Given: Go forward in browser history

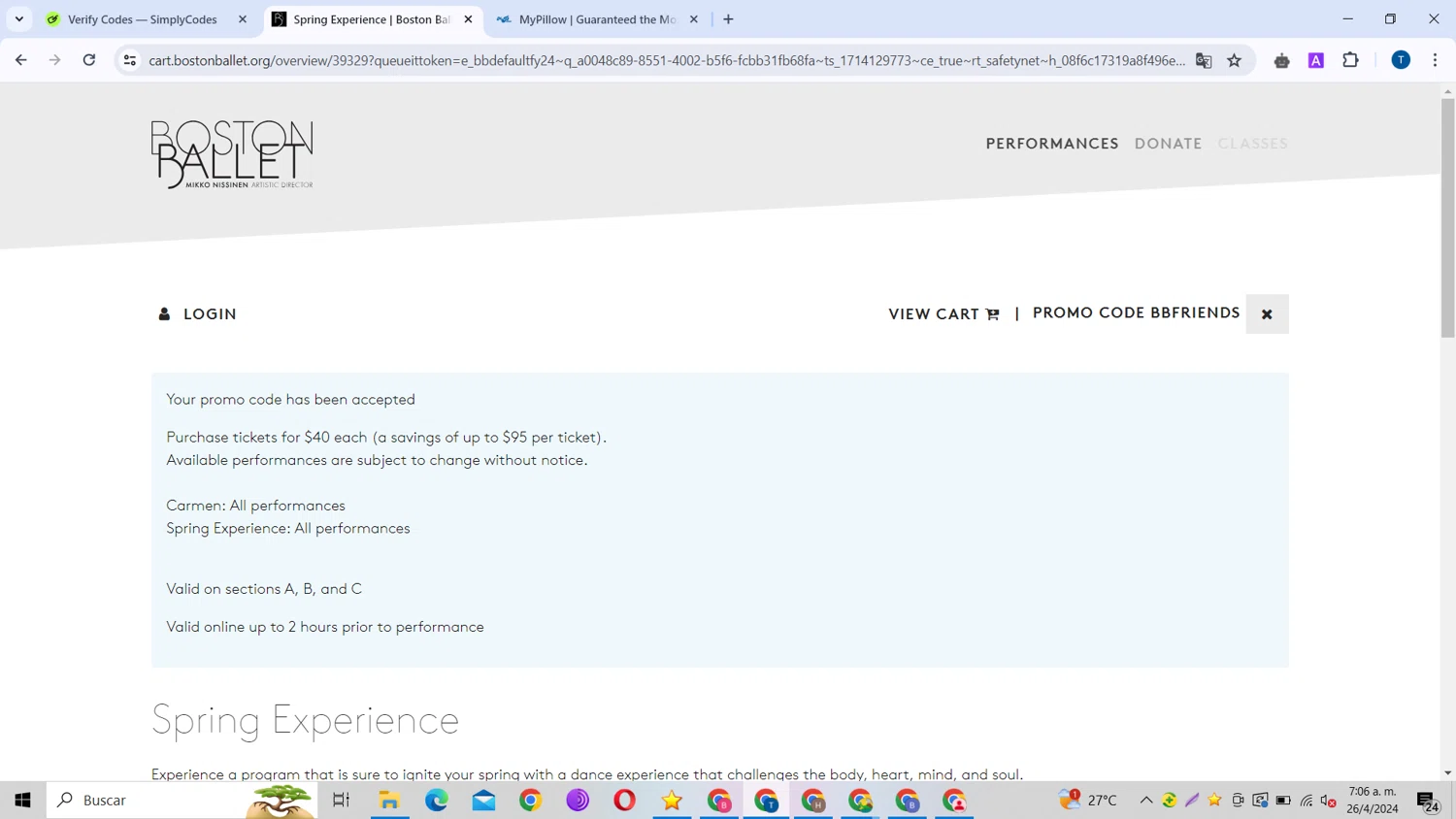Looking at the screenshot, I should [x=55, y=60].
